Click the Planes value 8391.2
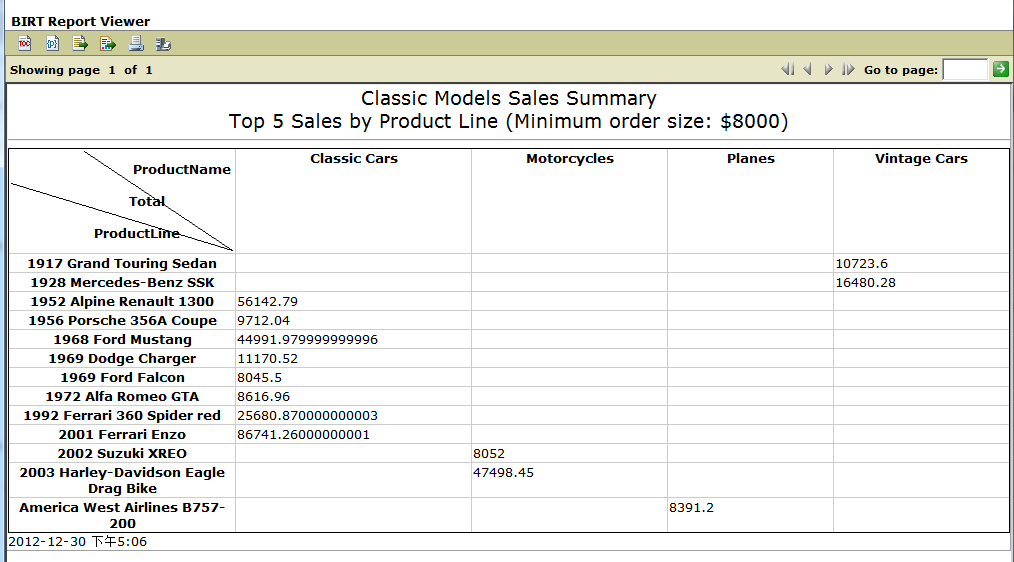 691,507
